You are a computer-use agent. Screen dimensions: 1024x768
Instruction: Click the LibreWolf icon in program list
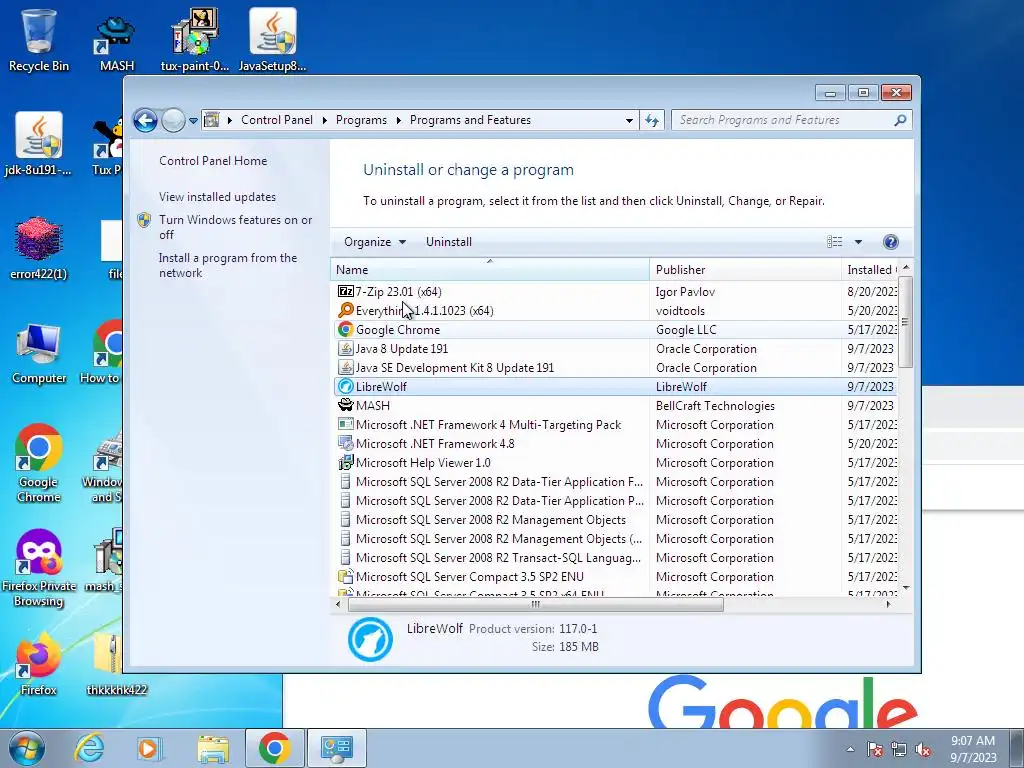345,387
